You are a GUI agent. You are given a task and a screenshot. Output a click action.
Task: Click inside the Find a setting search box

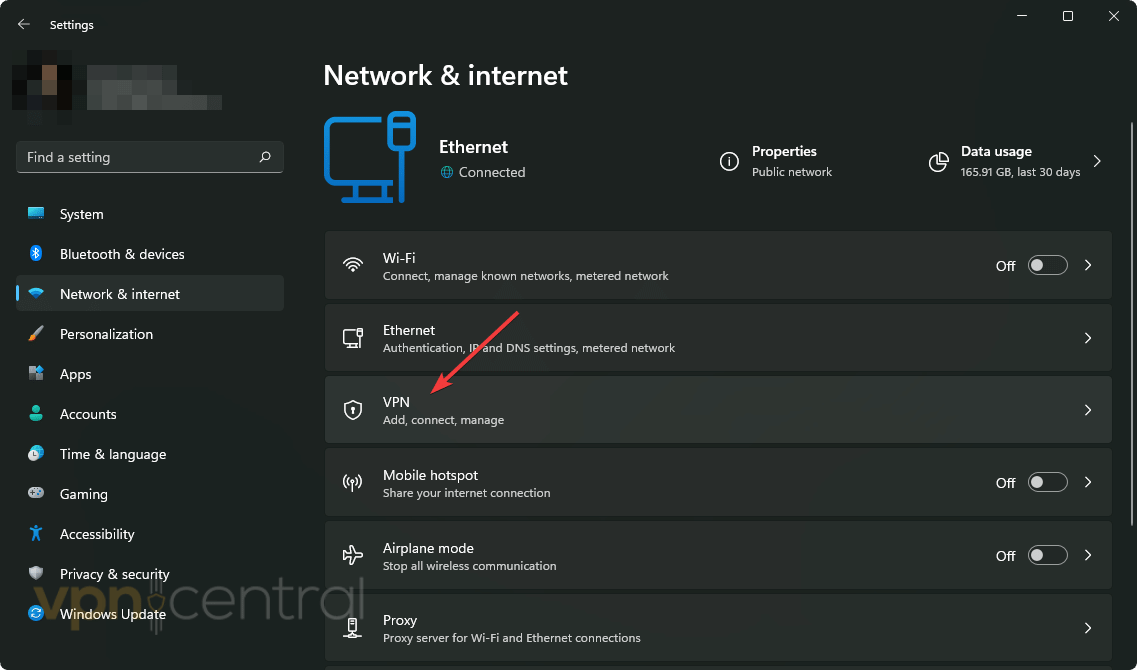point(130,157)
